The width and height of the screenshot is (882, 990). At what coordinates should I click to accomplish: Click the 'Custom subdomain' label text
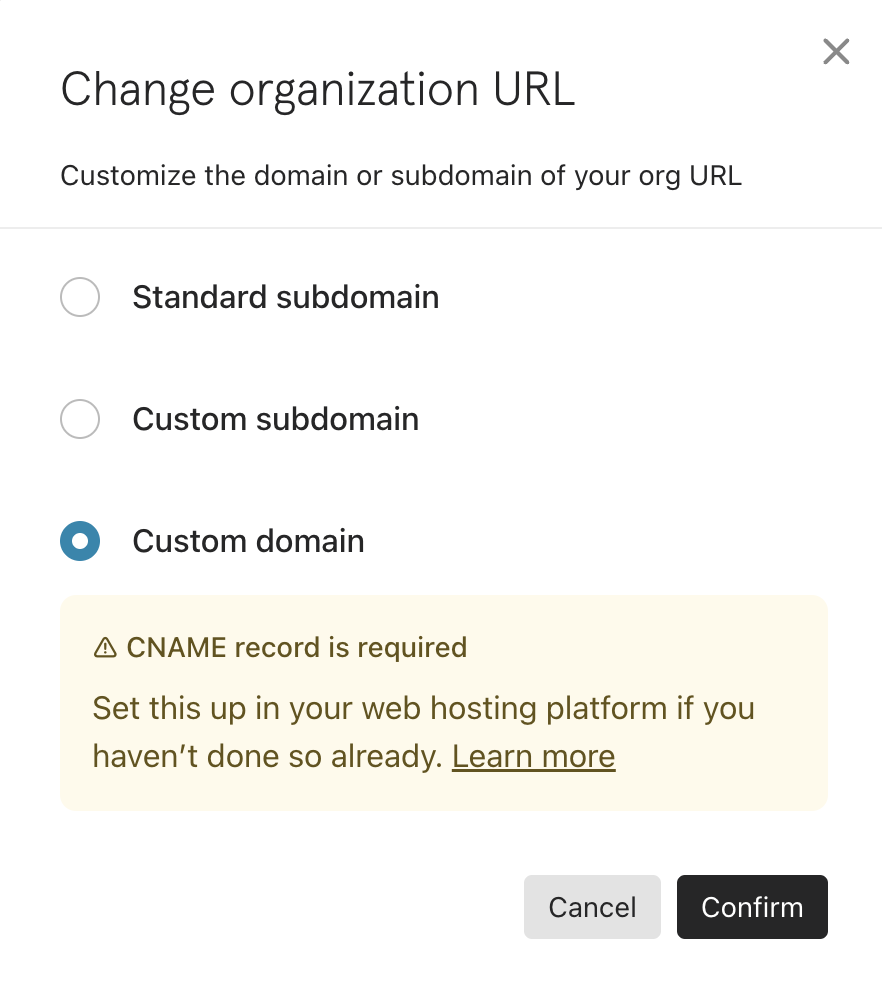(x=275, y=419)
